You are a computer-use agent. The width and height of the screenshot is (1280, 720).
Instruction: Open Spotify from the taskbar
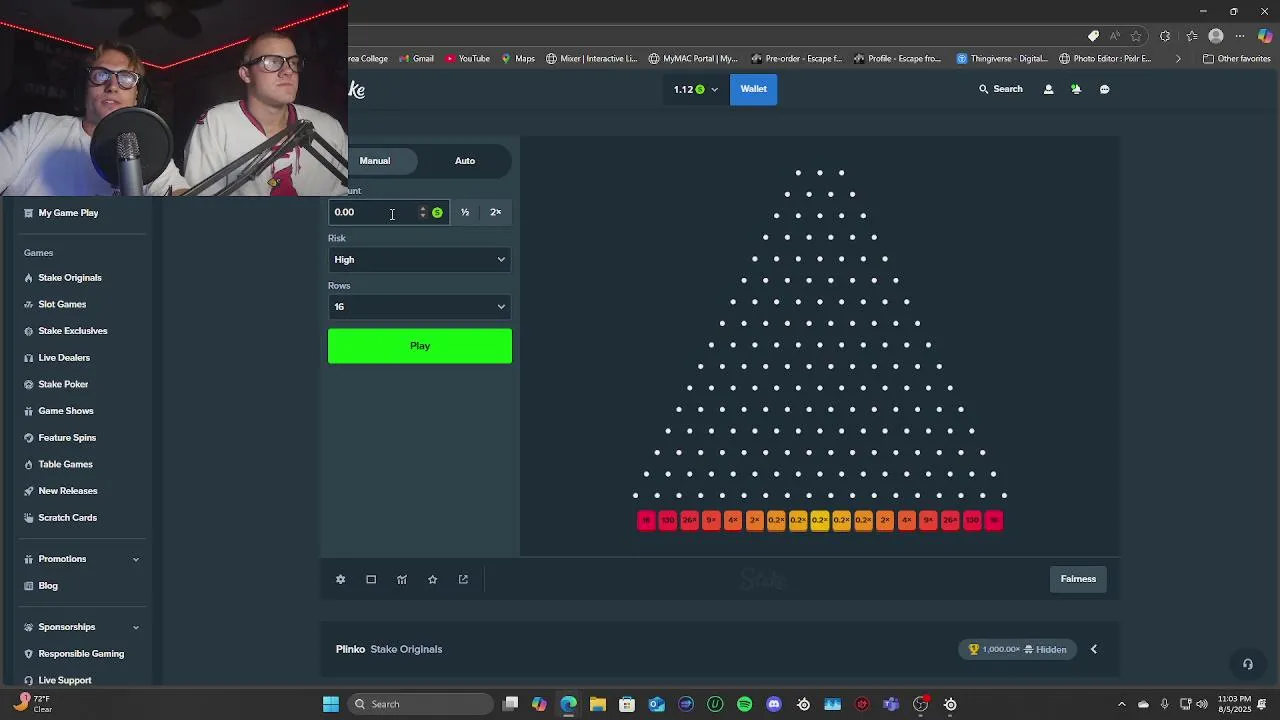tap(745, 704)
